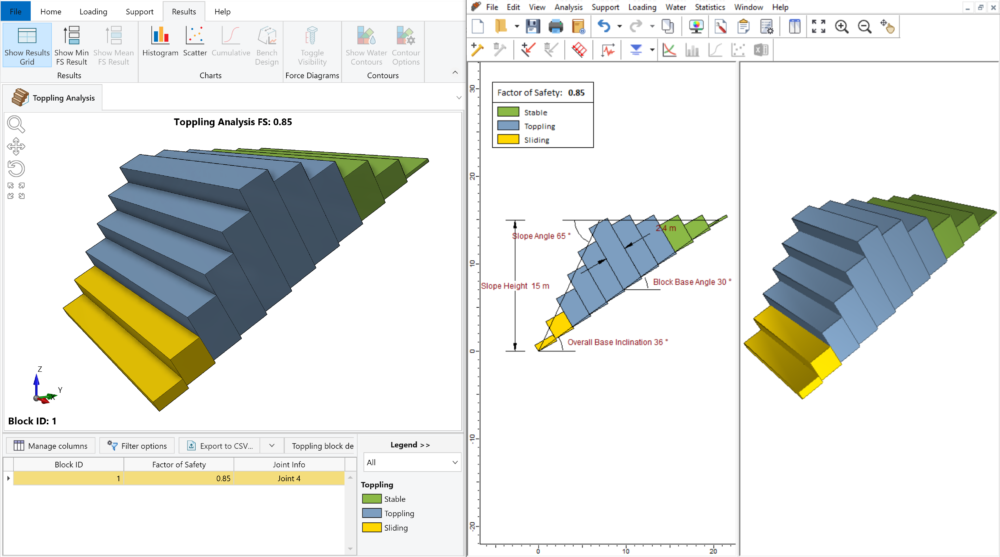
Task: Click the print icon in right toolbar
Action: (x=555, y=26)
